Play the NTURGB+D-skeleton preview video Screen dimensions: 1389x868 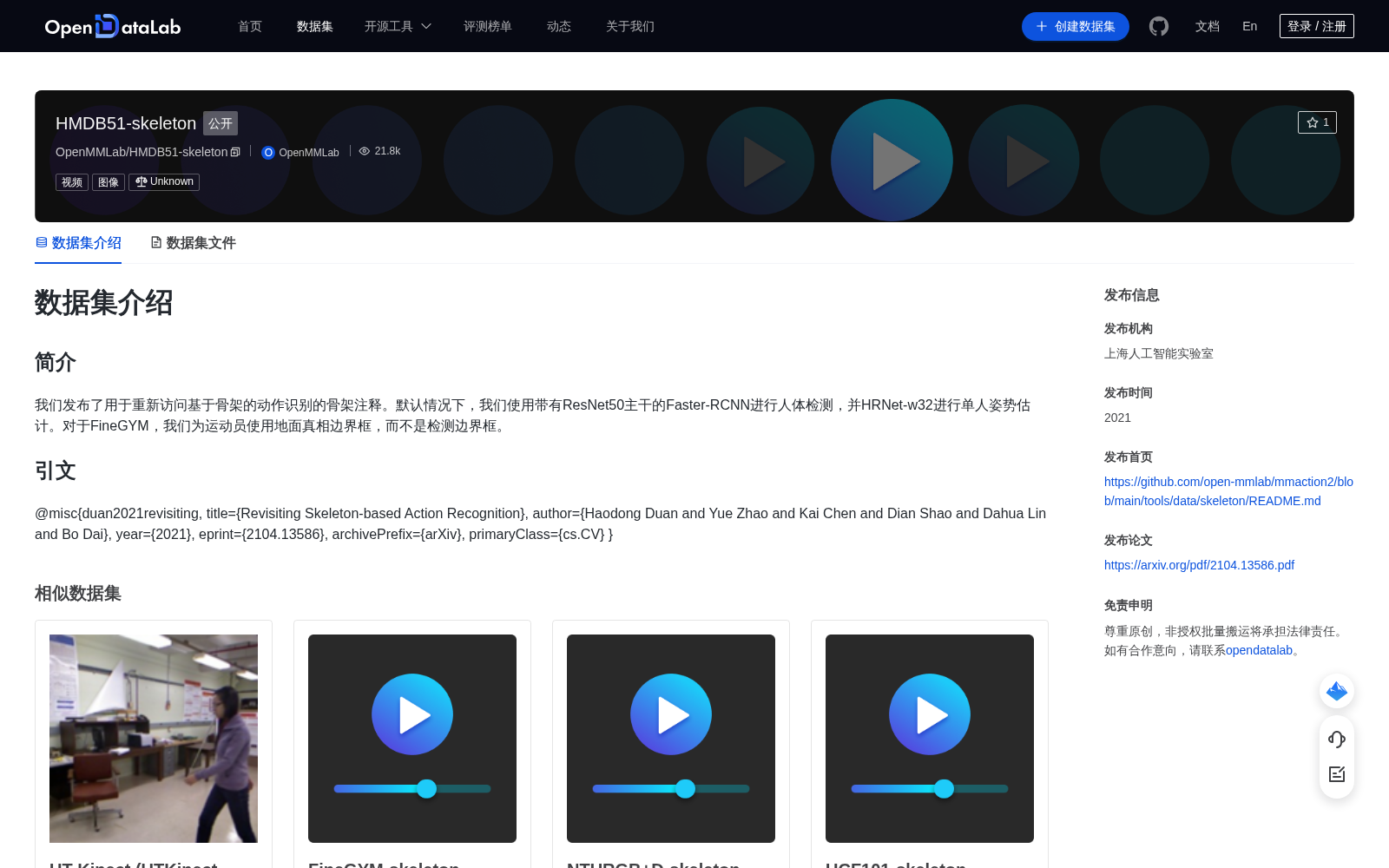pyautogui.click(x=671, y=714)
